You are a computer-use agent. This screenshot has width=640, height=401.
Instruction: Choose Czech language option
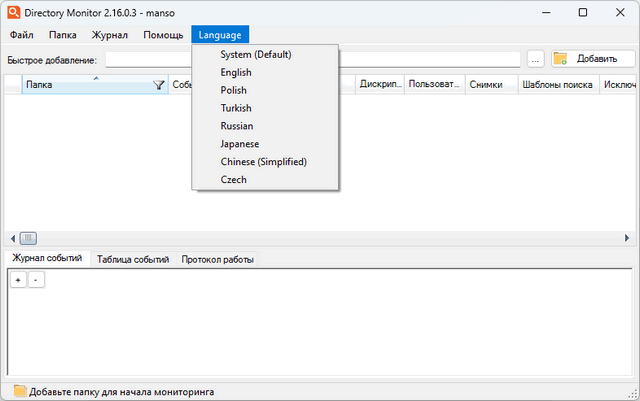(x=265, y=180)
